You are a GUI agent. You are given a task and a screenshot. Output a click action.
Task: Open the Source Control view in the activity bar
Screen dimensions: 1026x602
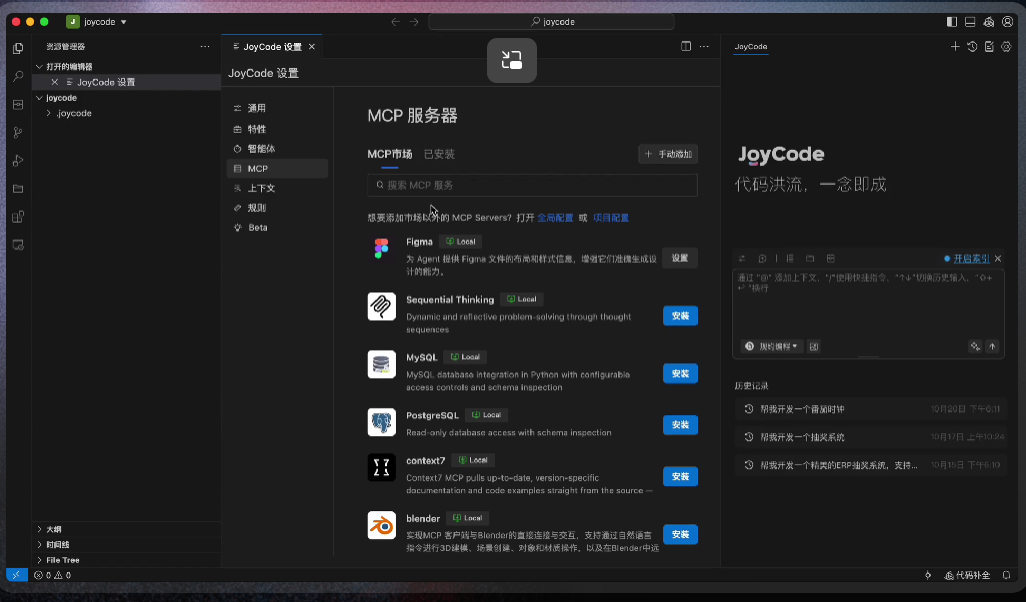click(x=18, y=133)
